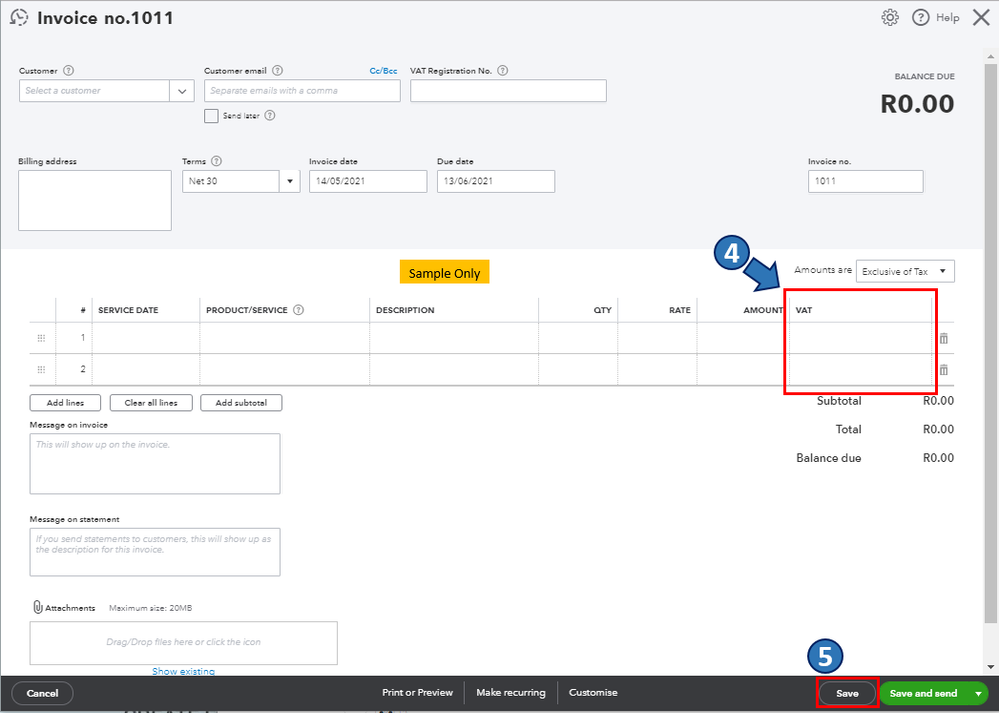Image resolution: width=999 pixels, height=713 pixels.
Task: Click the Add subtotal button
Action: 241,403
